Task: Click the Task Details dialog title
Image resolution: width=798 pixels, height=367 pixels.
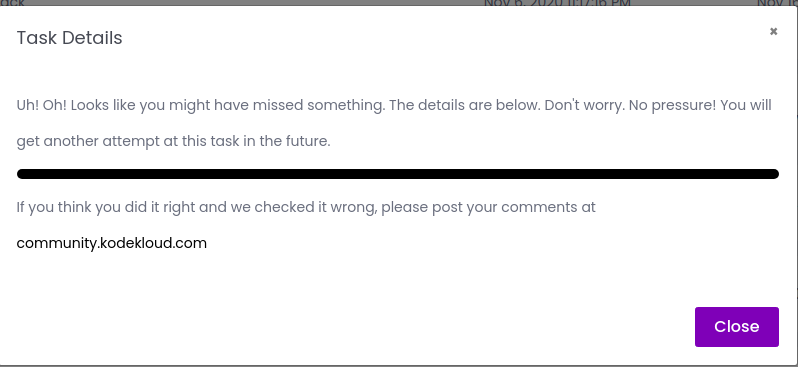Action: pos(69,38)
